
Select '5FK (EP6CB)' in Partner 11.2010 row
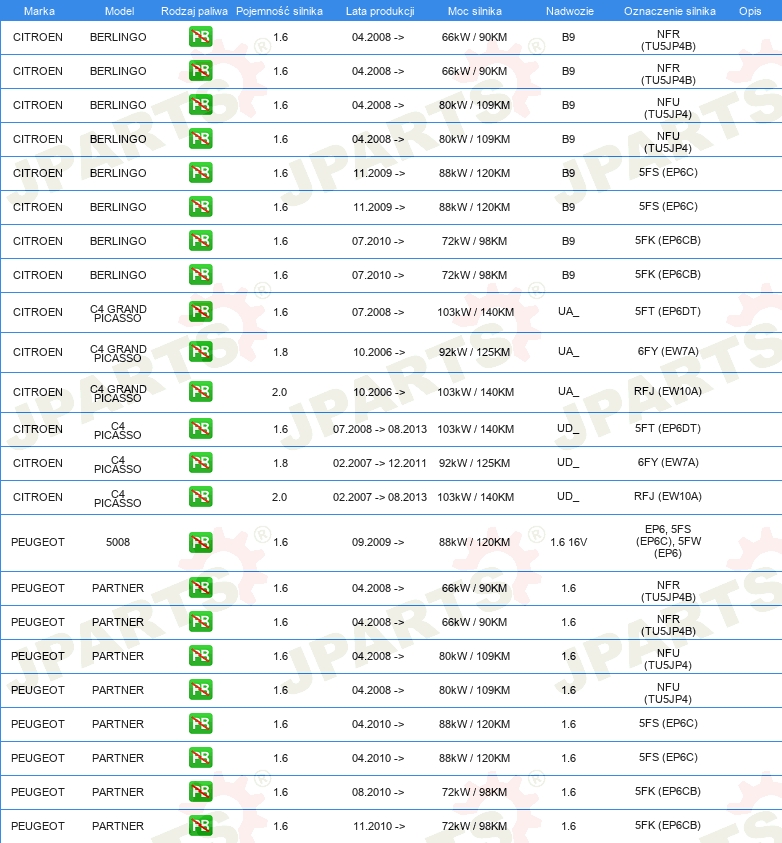668,825
